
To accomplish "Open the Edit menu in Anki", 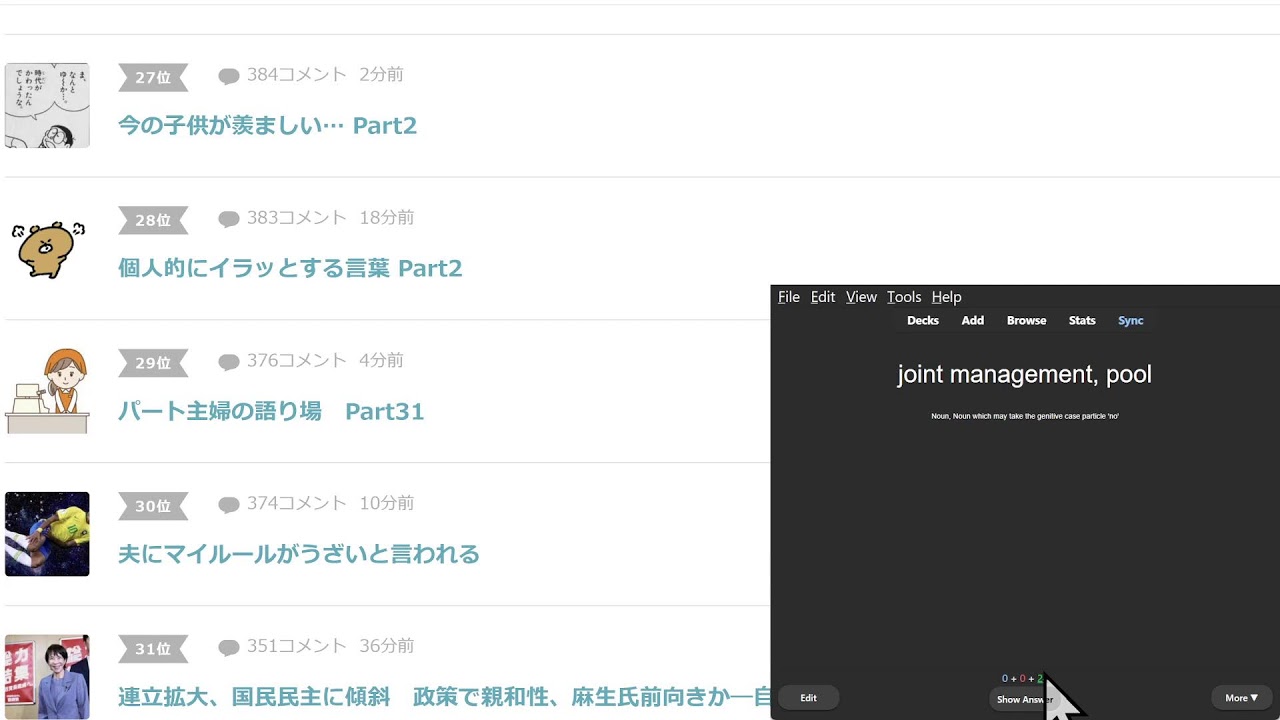I will click(x=823, y=297).
